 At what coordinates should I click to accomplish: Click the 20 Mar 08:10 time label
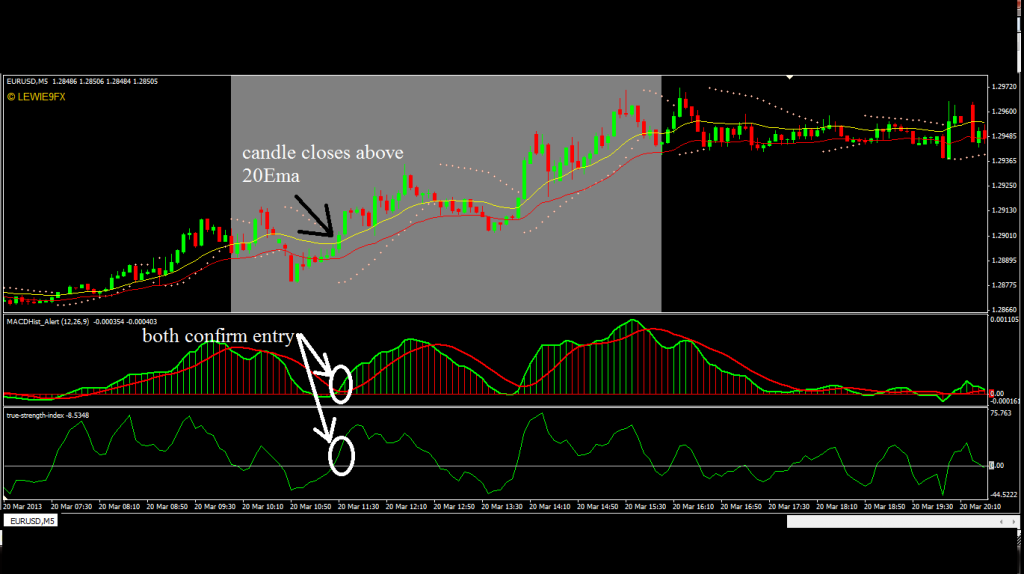(x=119, y=506)
